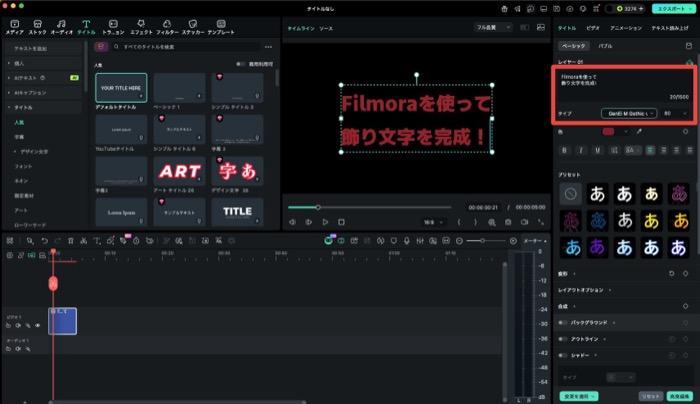This screenshot has height=404, width=700.
Task: Toggle Italic text formatting
Action: tap(581, 150)
